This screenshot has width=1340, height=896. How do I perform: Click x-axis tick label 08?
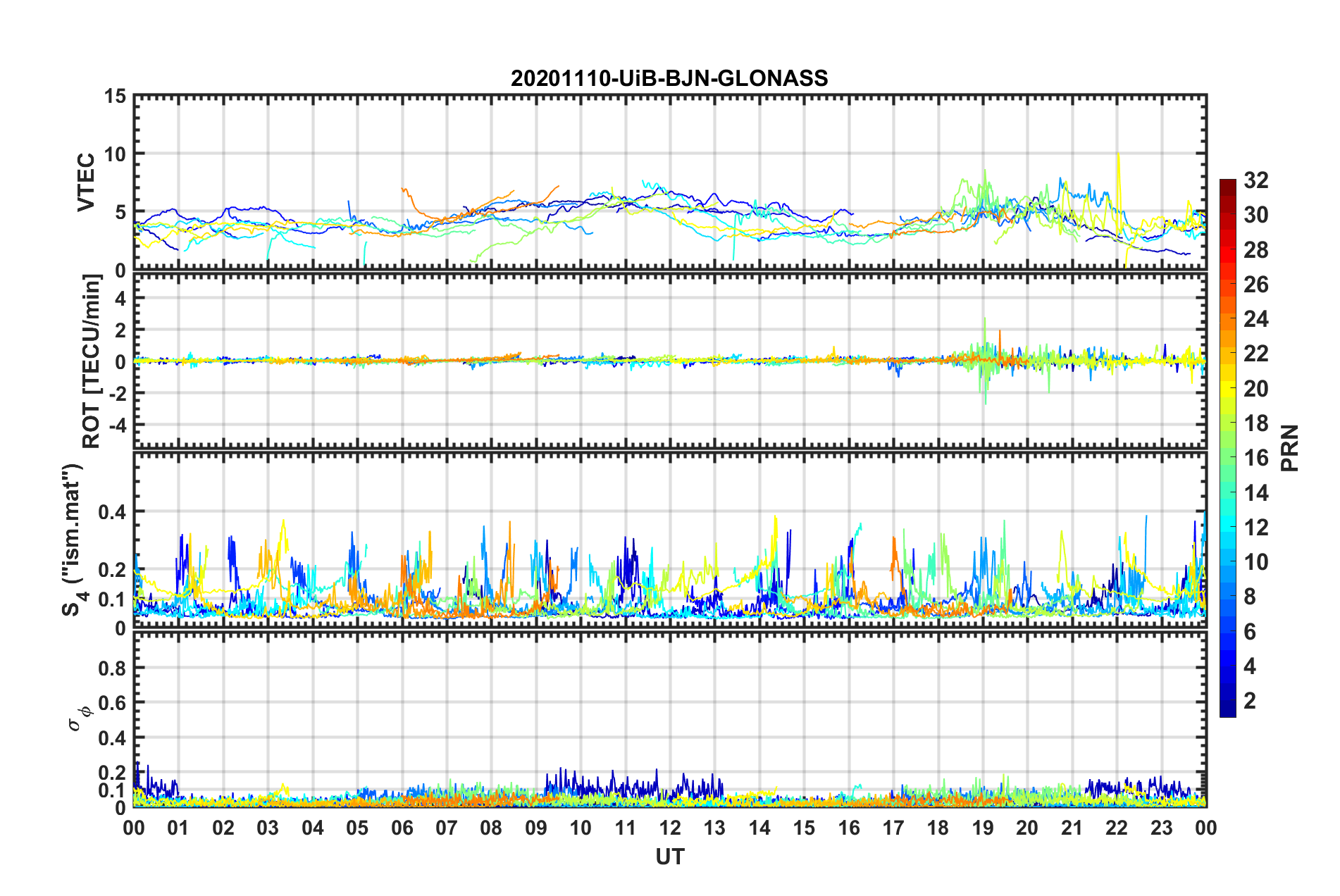click(491, 828)
